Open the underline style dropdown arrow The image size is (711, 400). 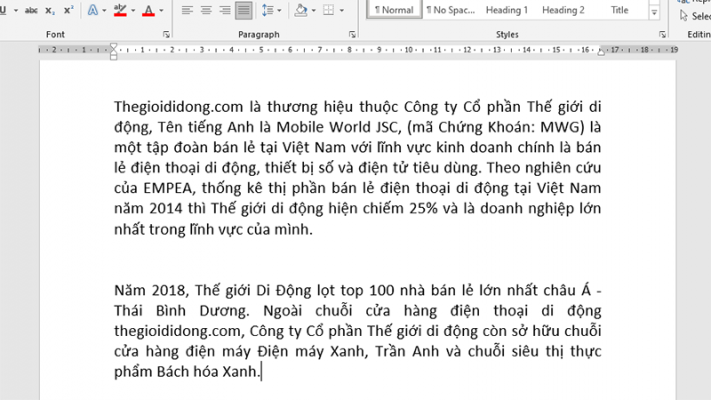16,10
